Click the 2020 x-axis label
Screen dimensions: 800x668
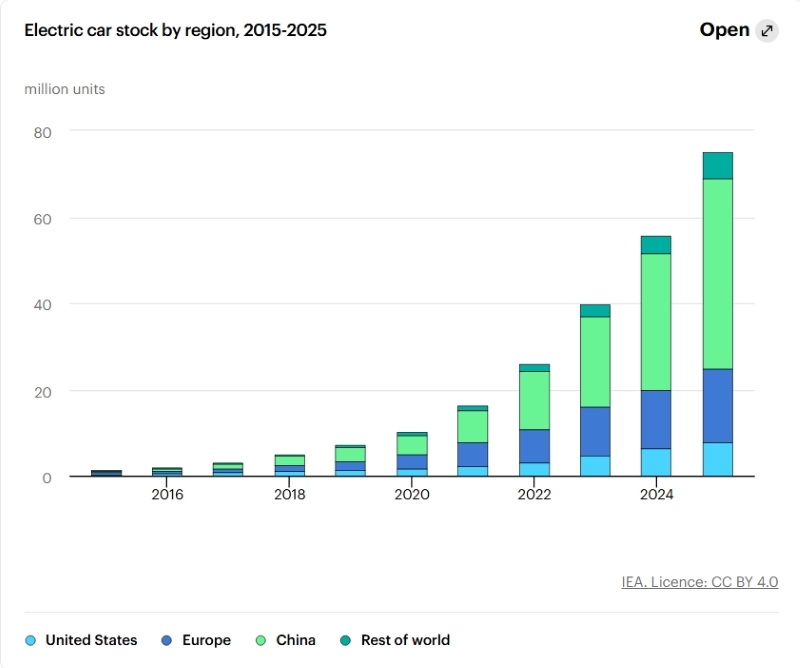click(x=412, y=494)
